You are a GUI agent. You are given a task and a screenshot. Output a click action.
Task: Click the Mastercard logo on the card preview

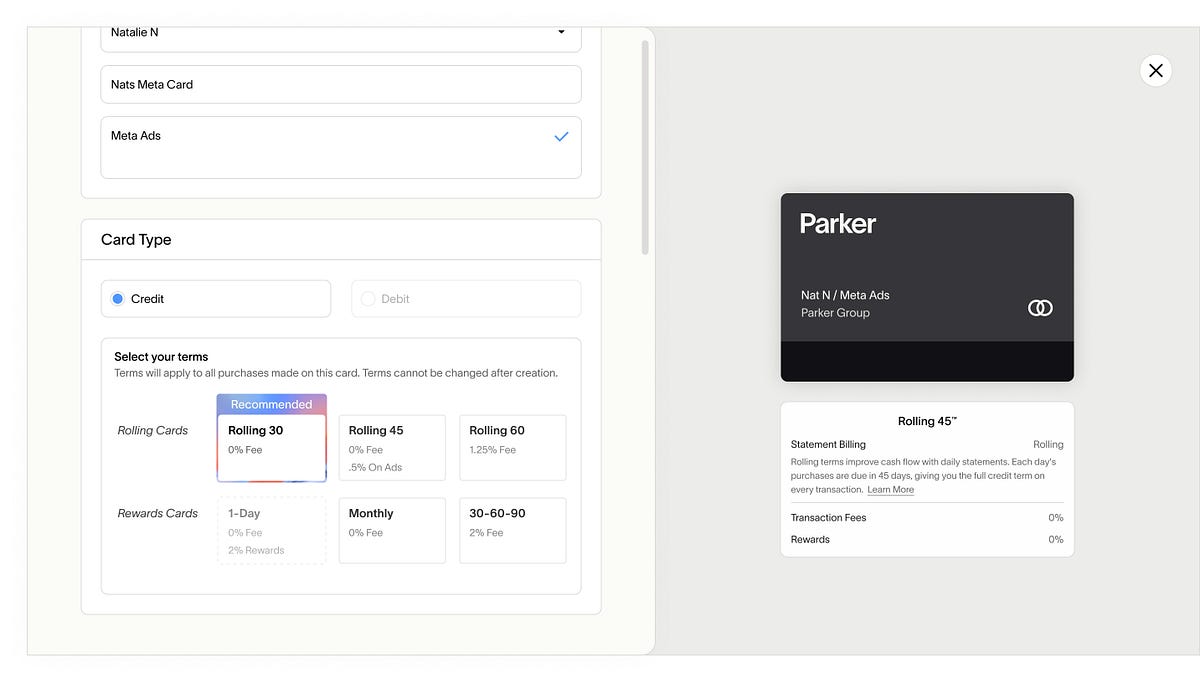(1040, 308)
